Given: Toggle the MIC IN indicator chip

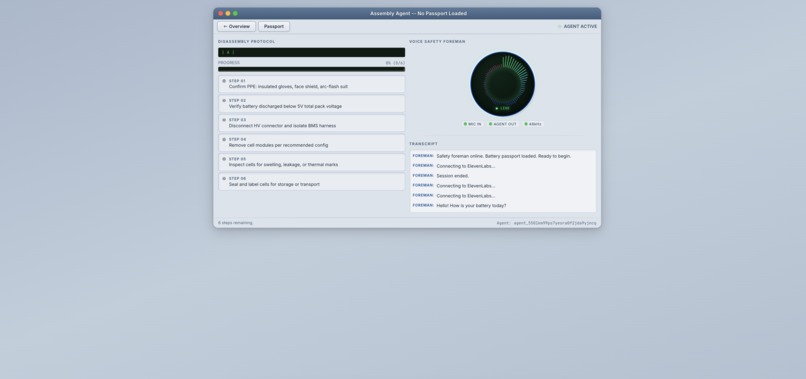Looking at the screenshot, I should (x=472, y=124).
